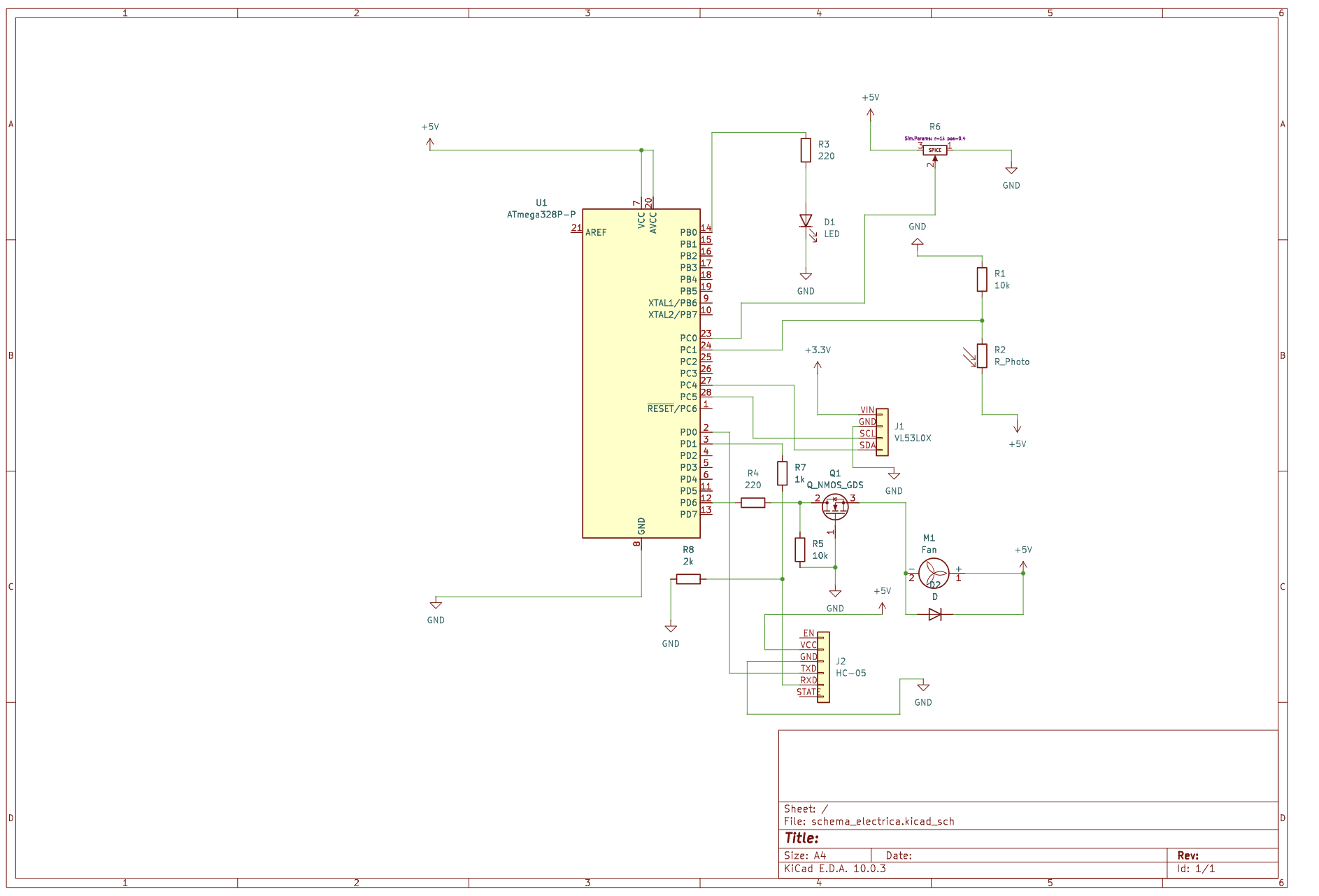1319x896 pixels.
Task: Select the R6 potentiometer symbol
Action: click(935, 150)
